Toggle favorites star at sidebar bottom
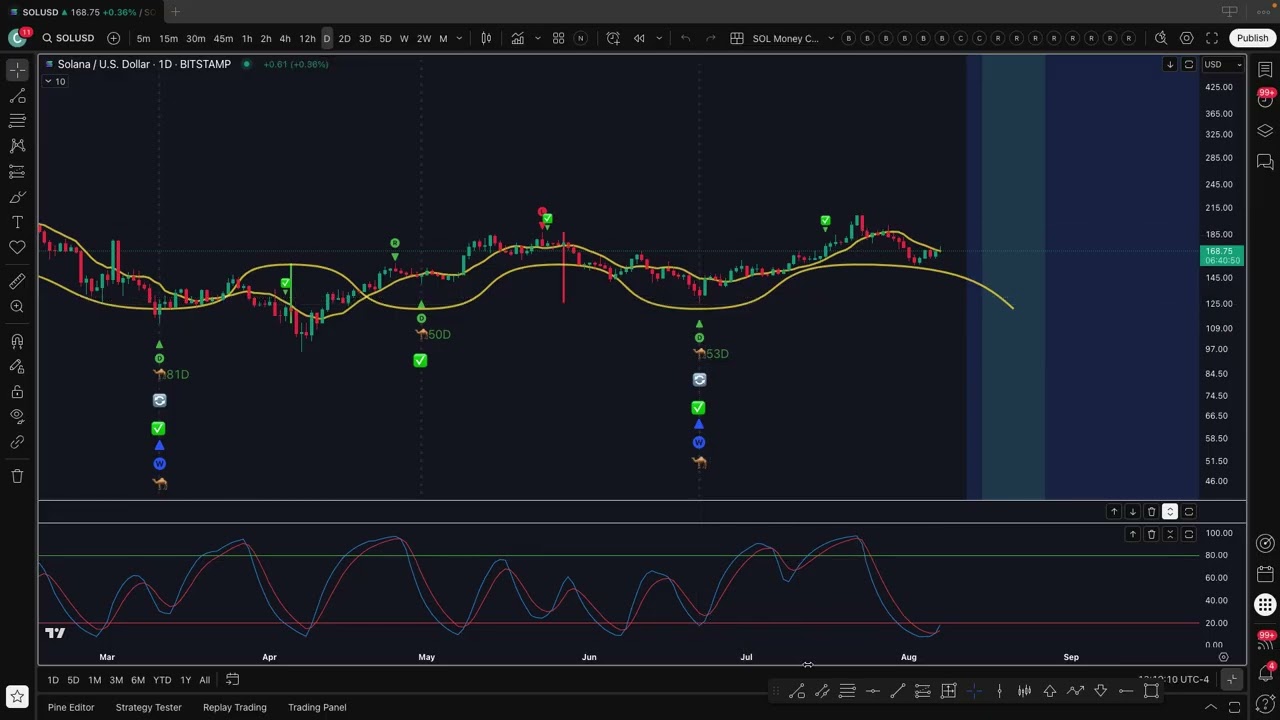Viewport: 1280px width, 720px height. pyautogui.click(x=17, y=696)
